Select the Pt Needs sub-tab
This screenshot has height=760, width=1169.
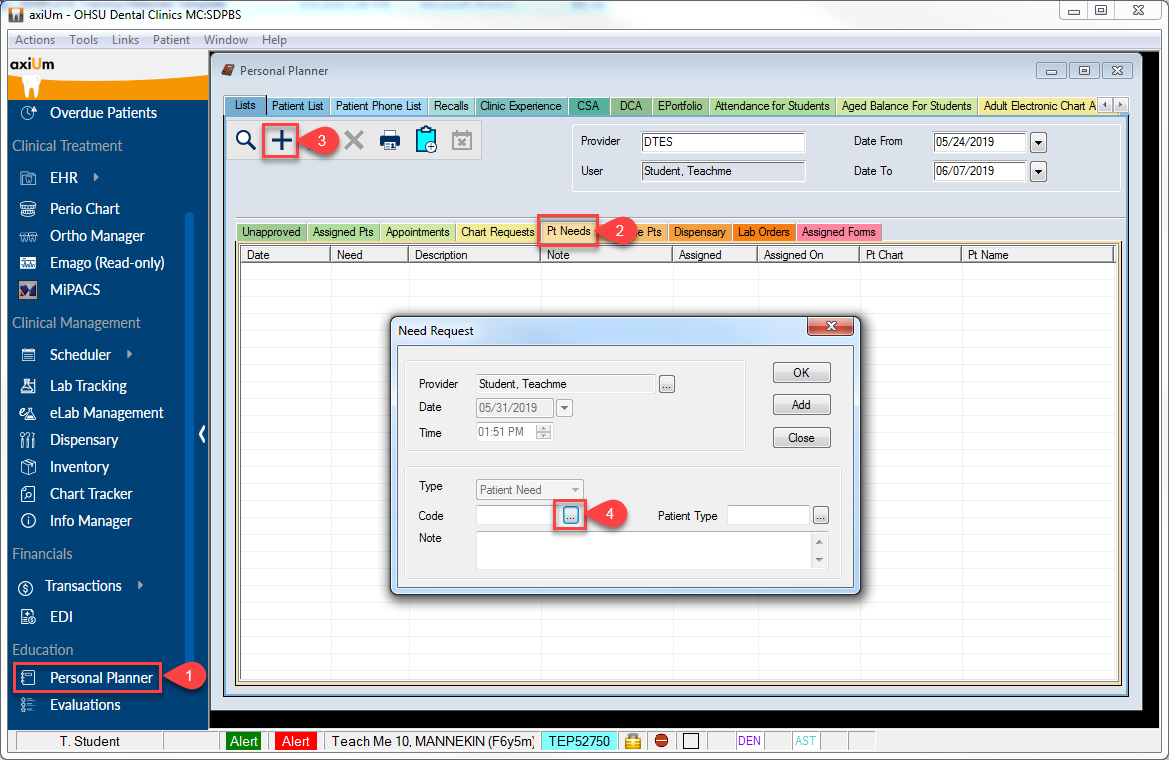(x=568, y=231)
